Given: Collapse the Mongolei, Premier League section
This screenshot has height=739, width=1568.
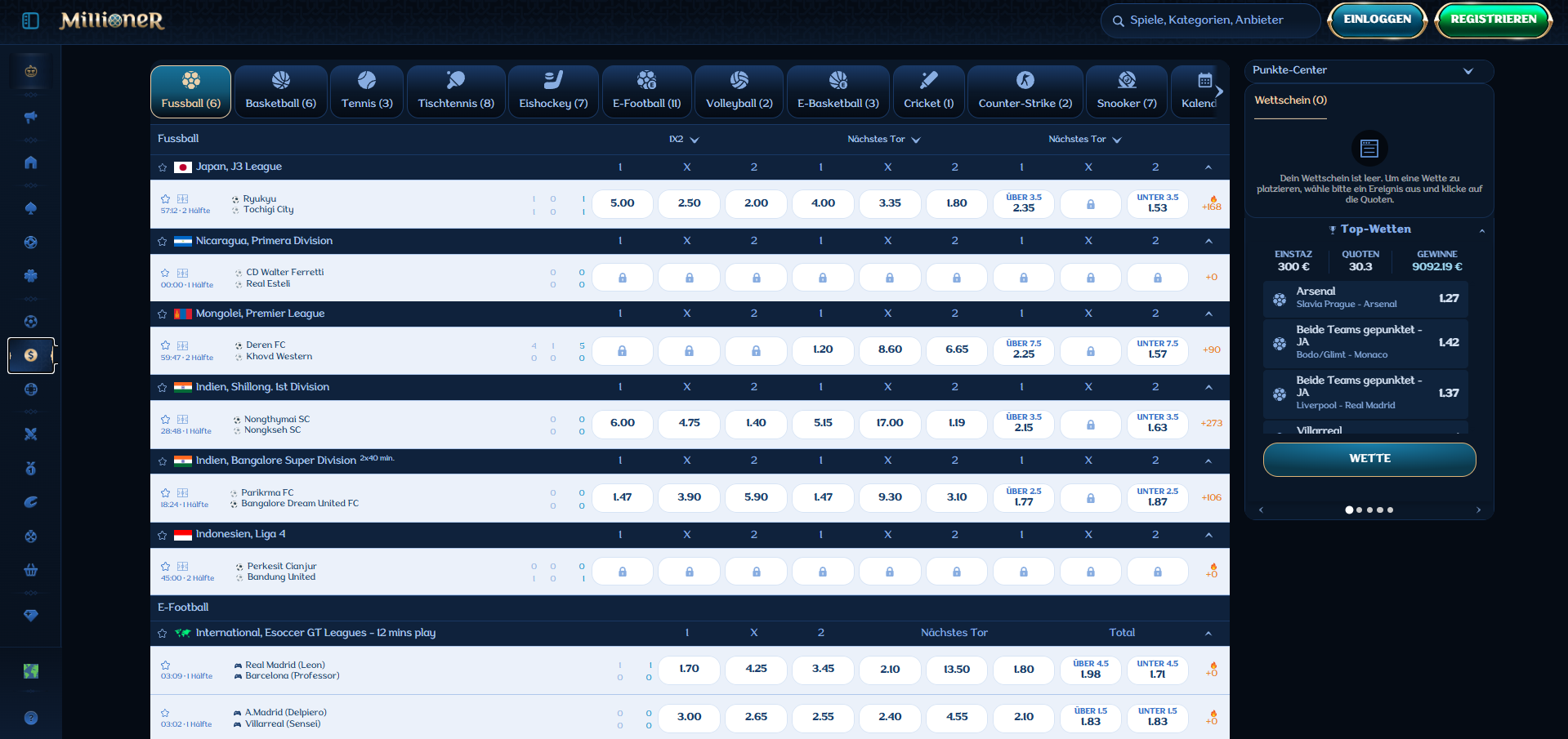Looking at the screenshot, I should pyautogui.click(x=1208, y=314).
